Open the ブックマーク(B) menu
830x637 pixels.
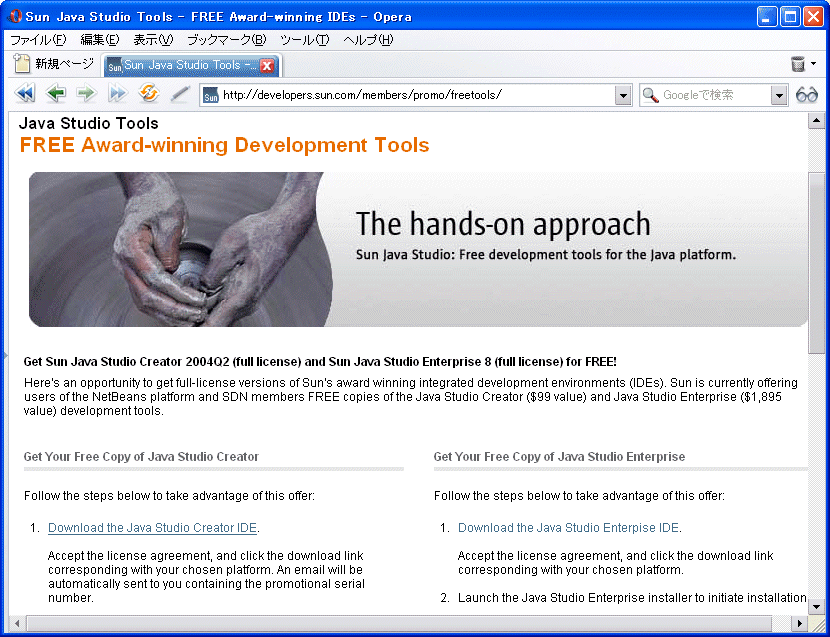click(226, 40)
